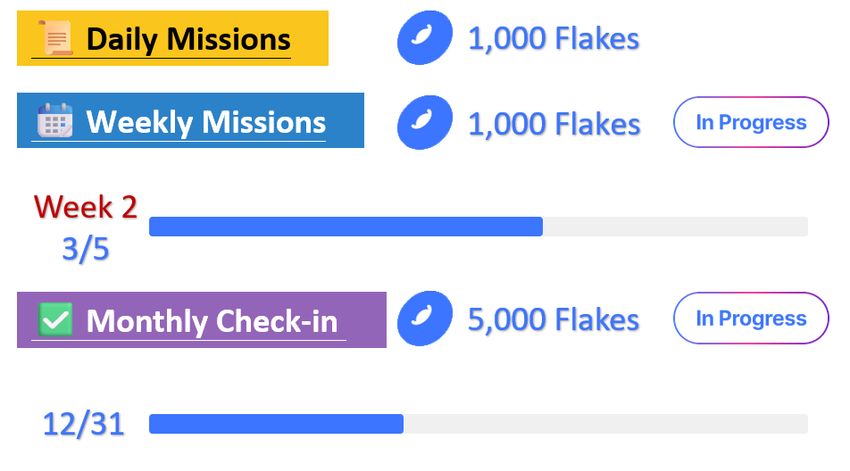Image resolution: width=850 pixels, height=471 pixels.
Task: Select the red Week 2 label
Action: (85, 206)
